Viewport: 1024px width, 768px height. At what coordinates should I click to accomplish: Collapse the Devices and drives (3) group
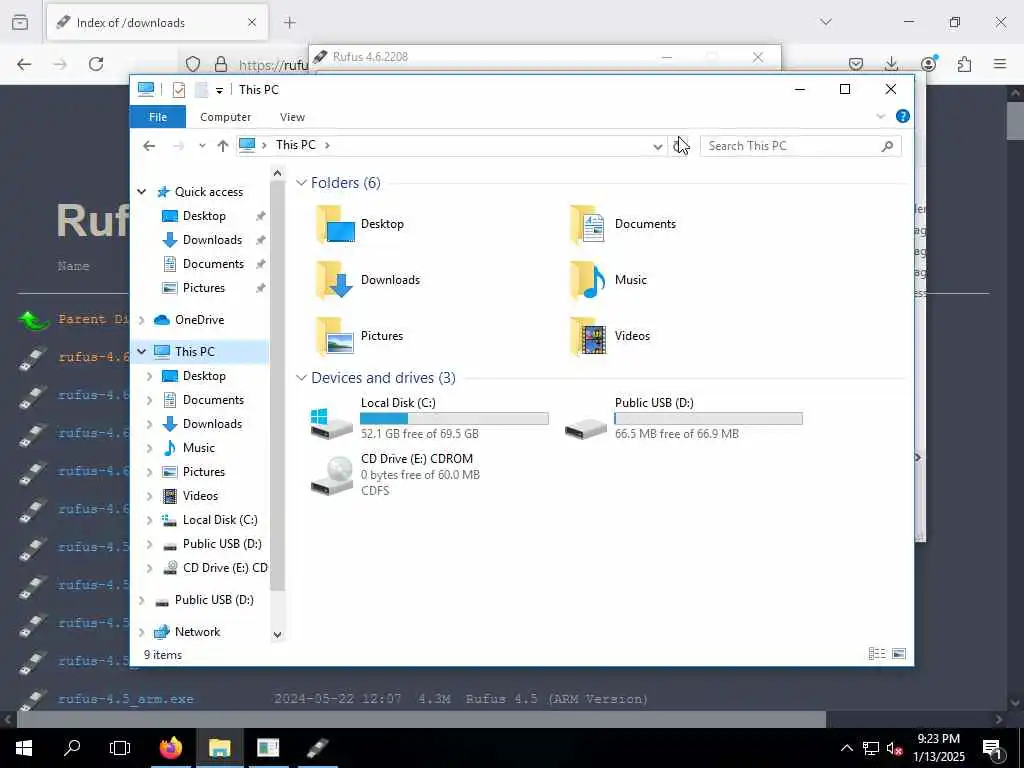click(301, 377)
